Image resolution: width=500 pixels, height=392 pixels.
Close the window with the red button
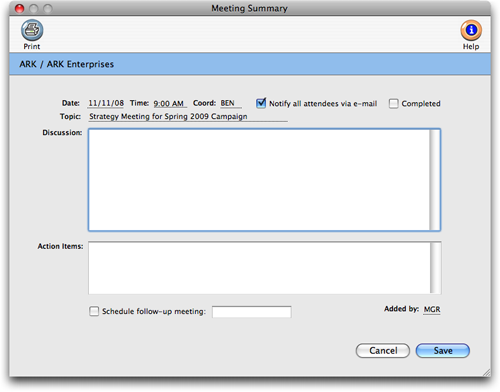coord(20,8)
